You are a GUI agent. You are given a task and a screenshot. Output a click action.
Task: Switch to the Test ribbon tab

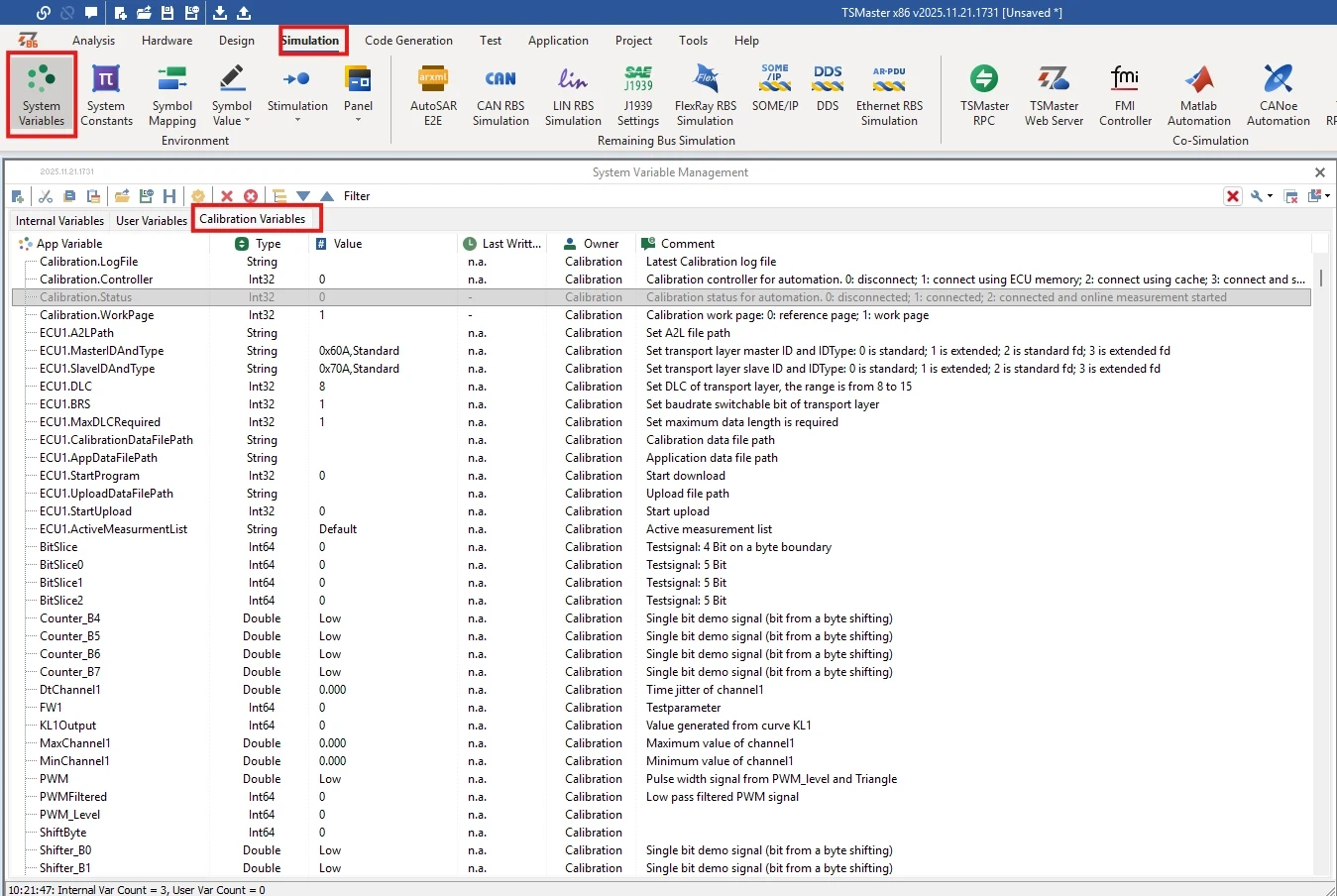click(491, 41)
